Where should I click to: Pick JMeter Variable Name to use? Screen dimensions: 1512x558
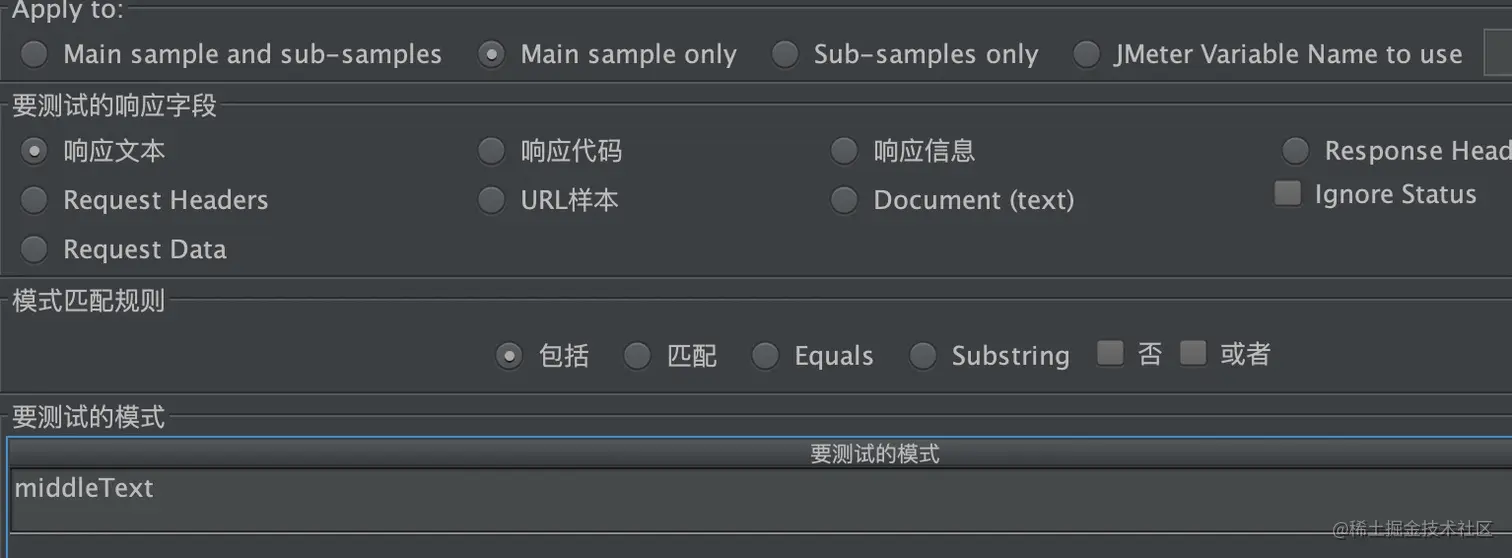pyautogui.click(x=1087, y=55)
